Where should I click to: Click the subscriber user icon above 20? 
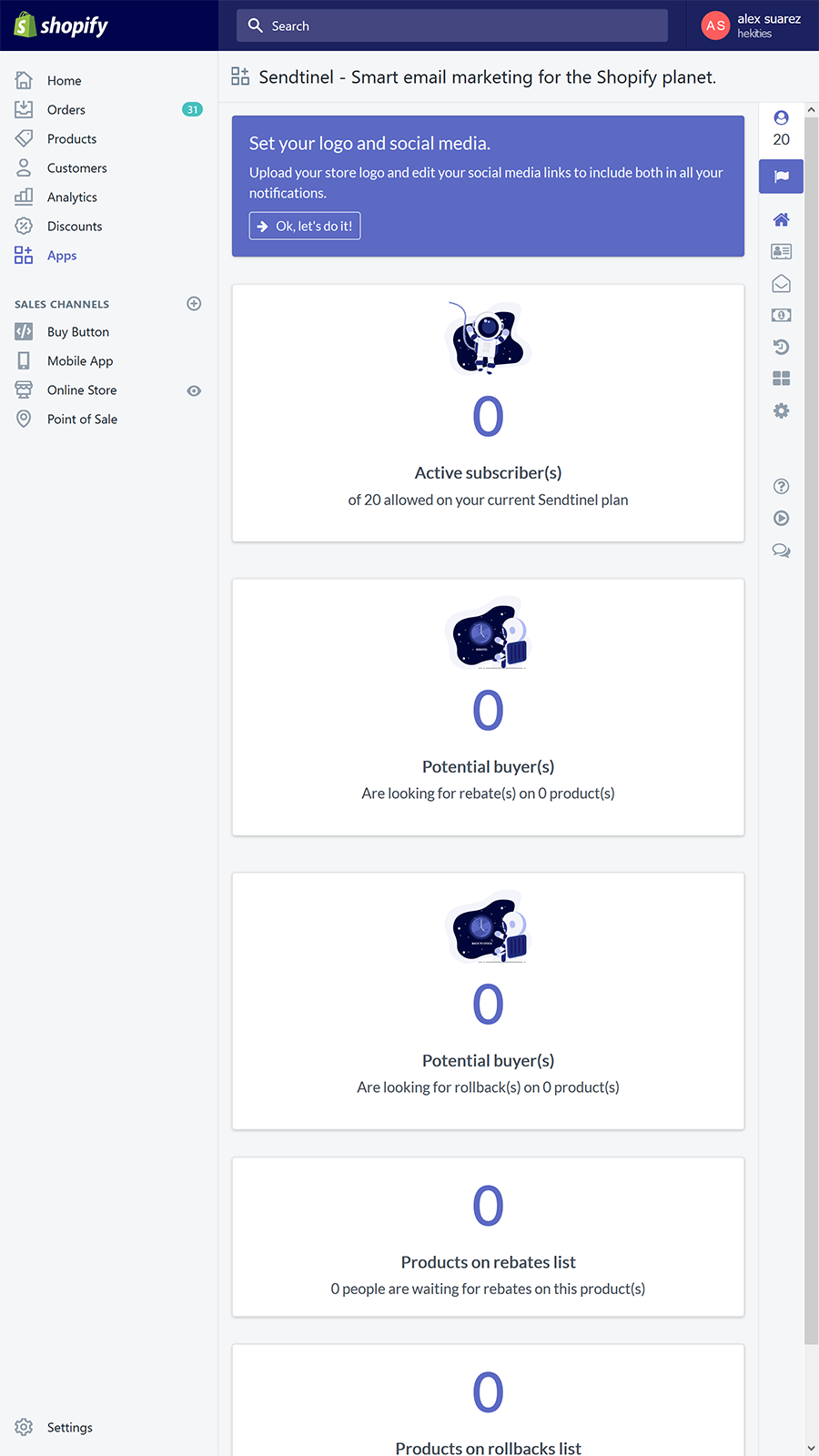(x=781, y=117)
